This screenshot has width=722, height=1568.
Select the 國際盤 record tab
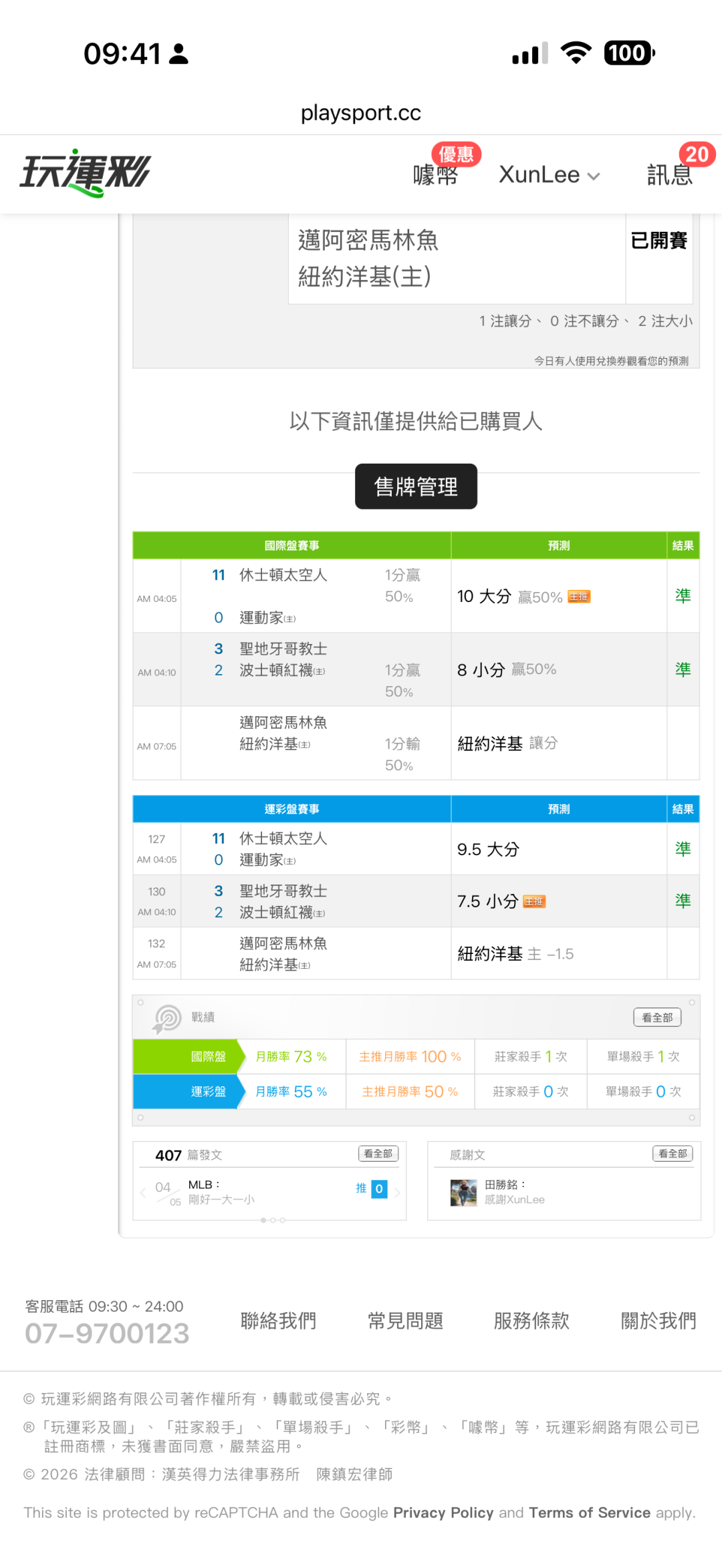coord(208,1056)
